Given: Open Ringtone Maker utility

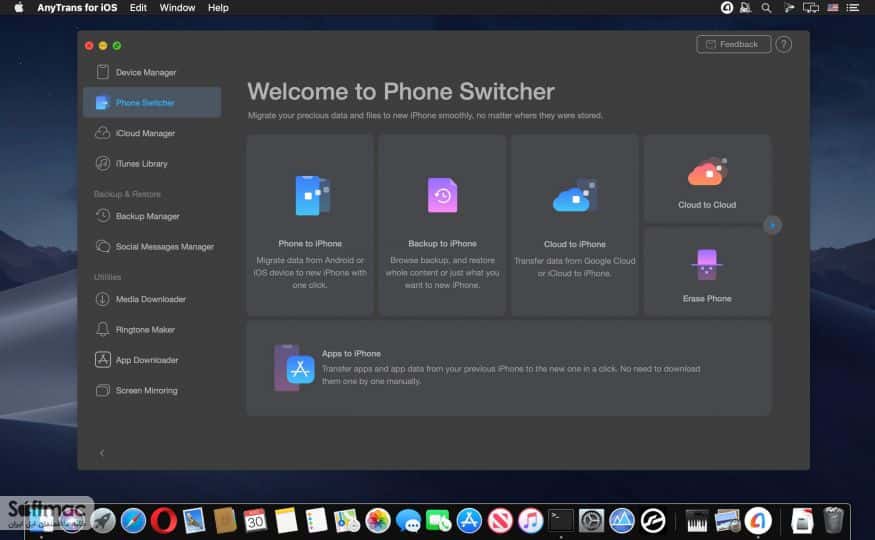Looking at the screenshot, I should coord(152,330).
